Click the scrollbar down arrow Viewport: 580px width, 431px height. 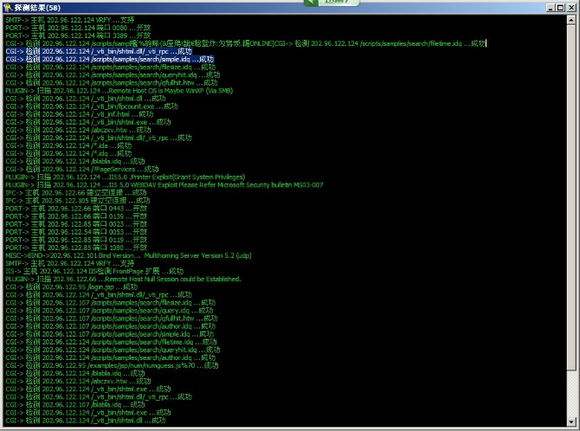572,421
